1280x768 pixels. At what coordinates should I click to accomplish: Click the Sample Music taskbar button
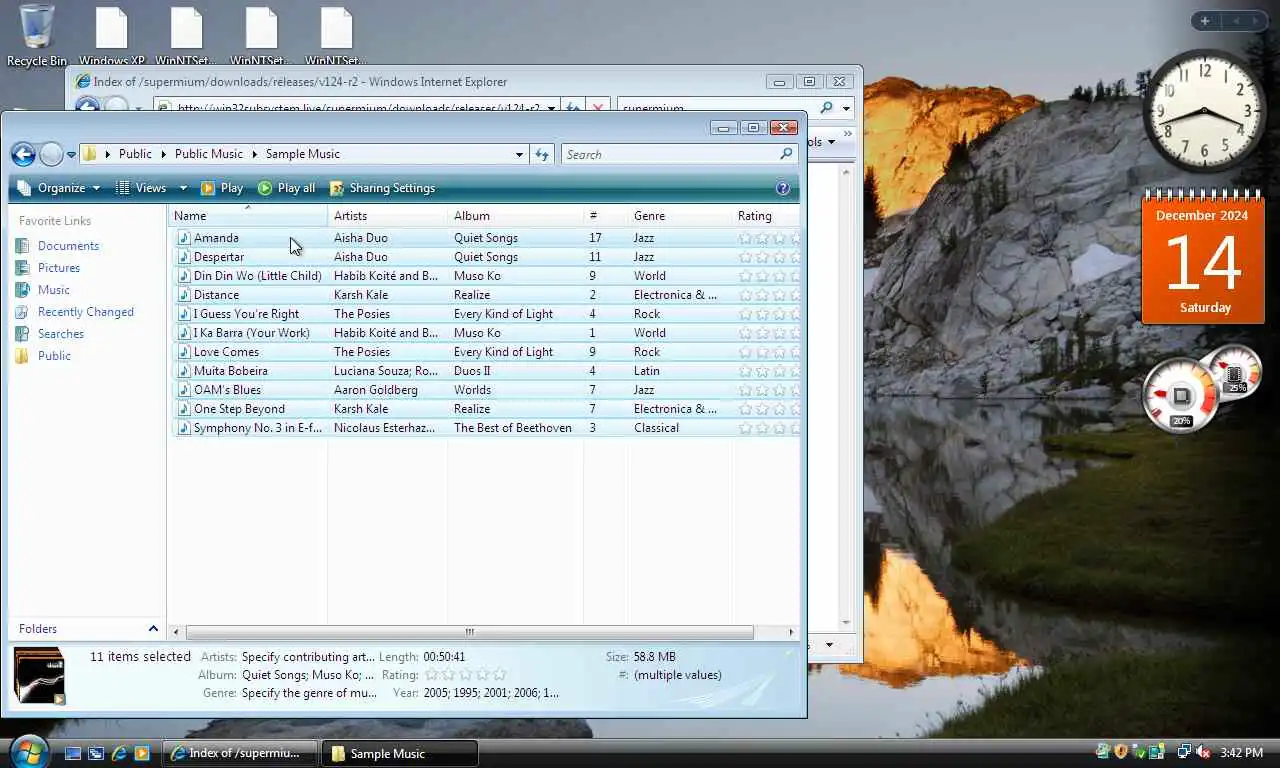coord(399,753)
